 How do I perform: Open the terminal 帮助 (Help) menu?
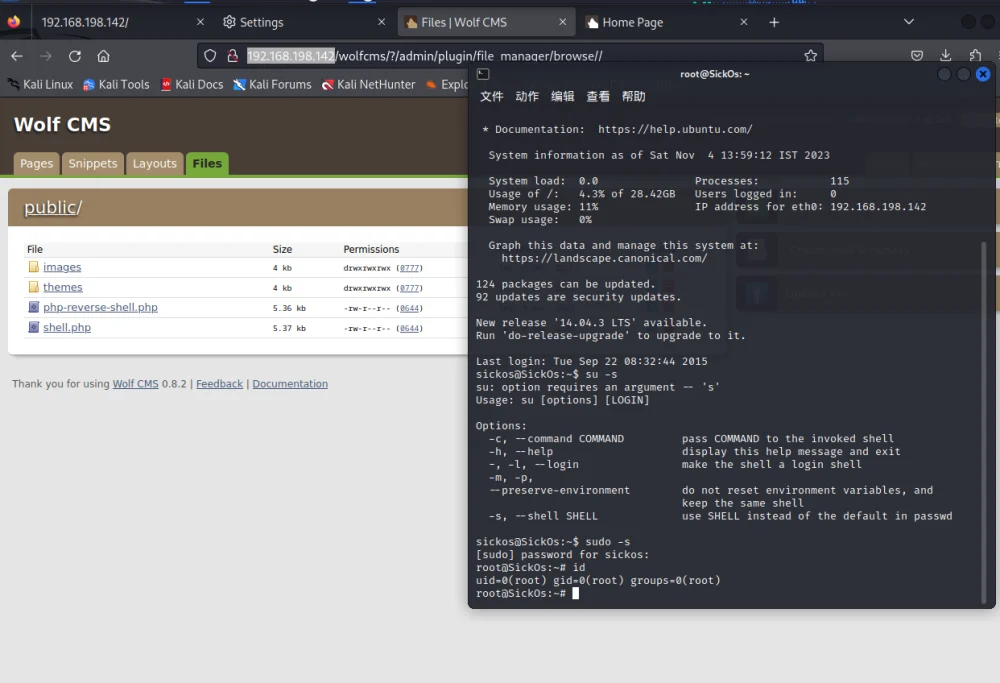[633, 96]
